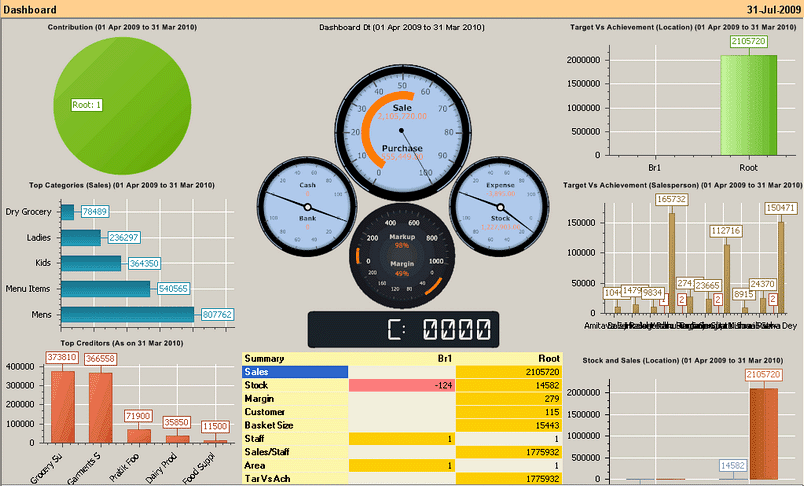Select the Garments S bar labeled 366558
The image size is (804, 486).
click(100, 407)
